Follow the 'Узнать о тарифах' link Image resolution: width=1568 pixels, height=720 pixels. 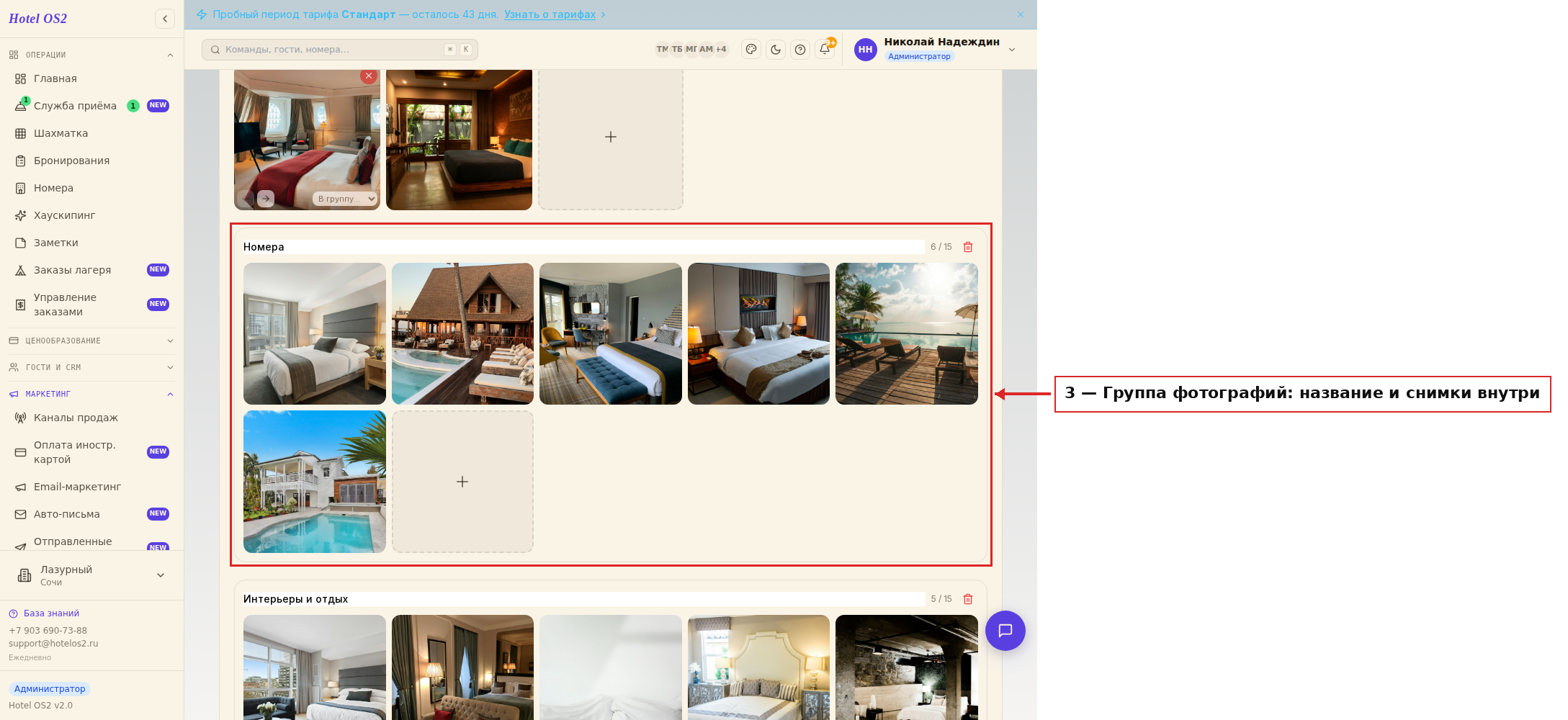pos(550,14)
